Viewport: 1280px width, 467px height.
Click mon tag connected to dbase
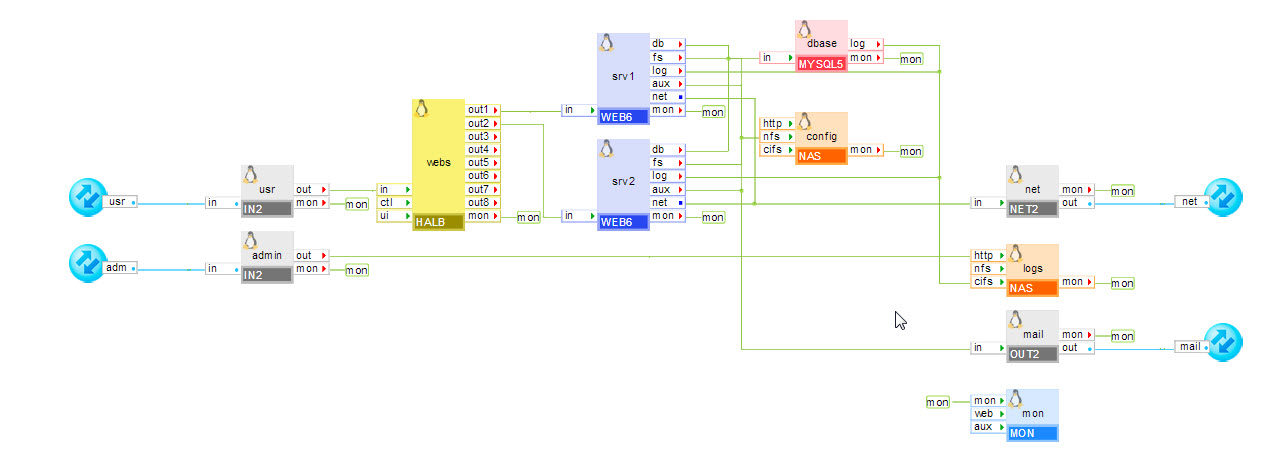[911, 59]
